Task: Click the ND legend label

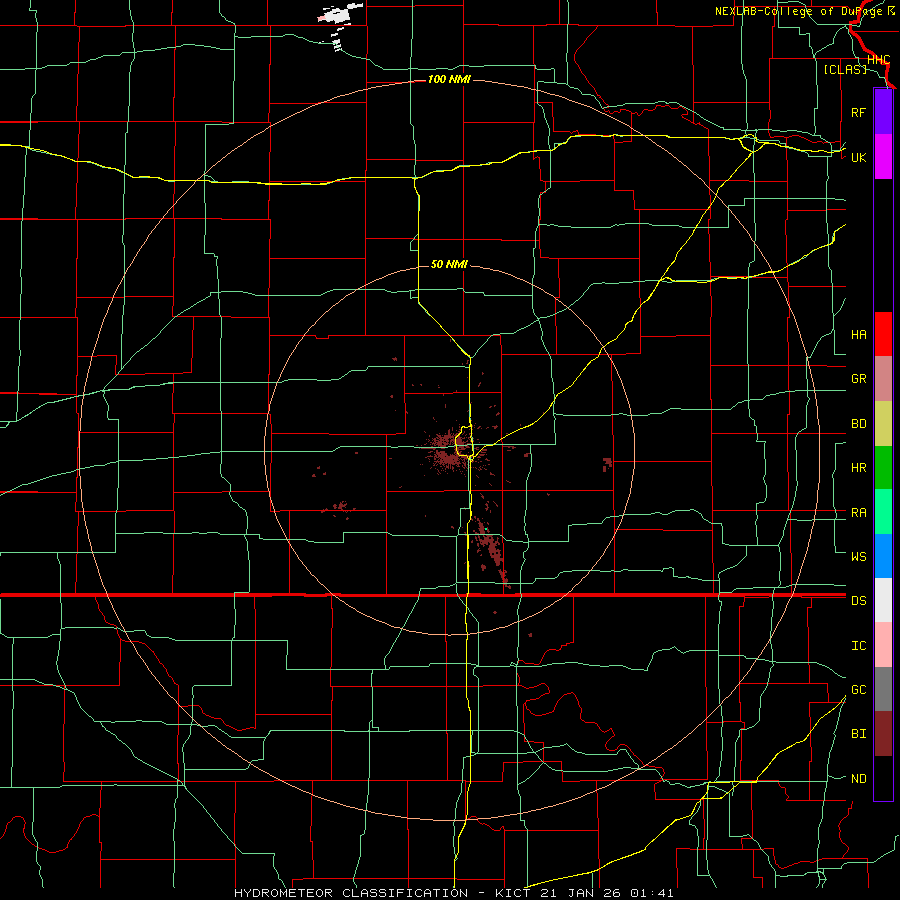Action: [859, 778]
